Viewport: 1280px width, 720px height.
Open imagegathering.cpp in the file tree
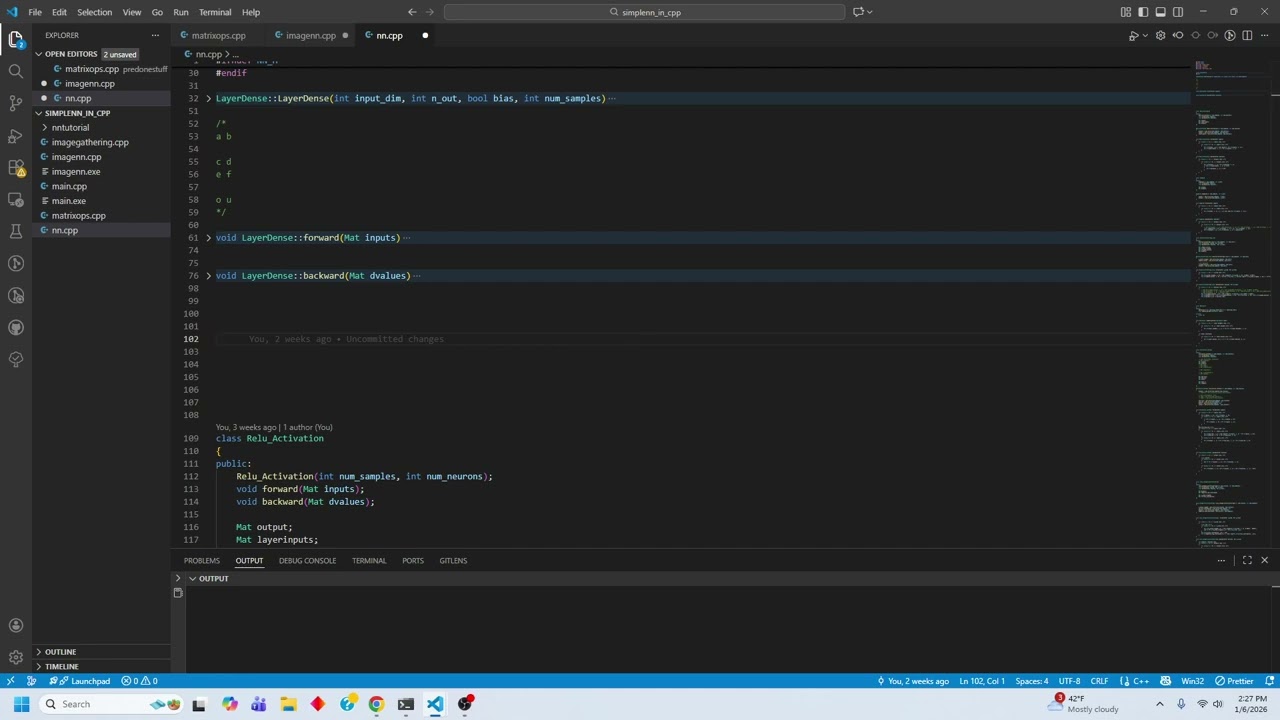pos(90,142)
